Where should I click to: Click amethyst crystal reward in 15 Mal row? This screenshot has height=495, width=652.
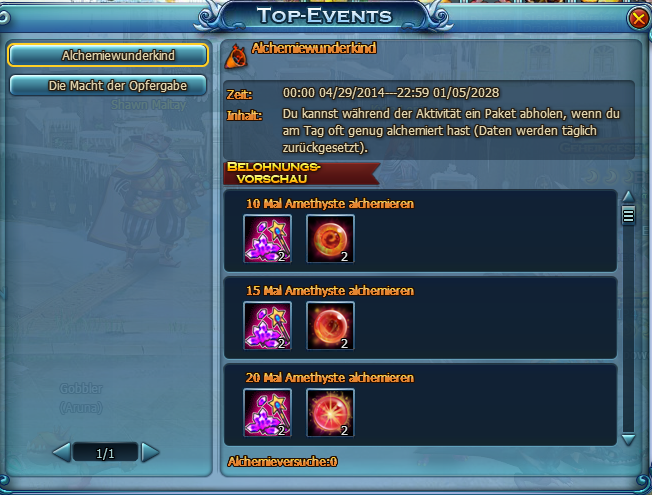click(267, 326)
